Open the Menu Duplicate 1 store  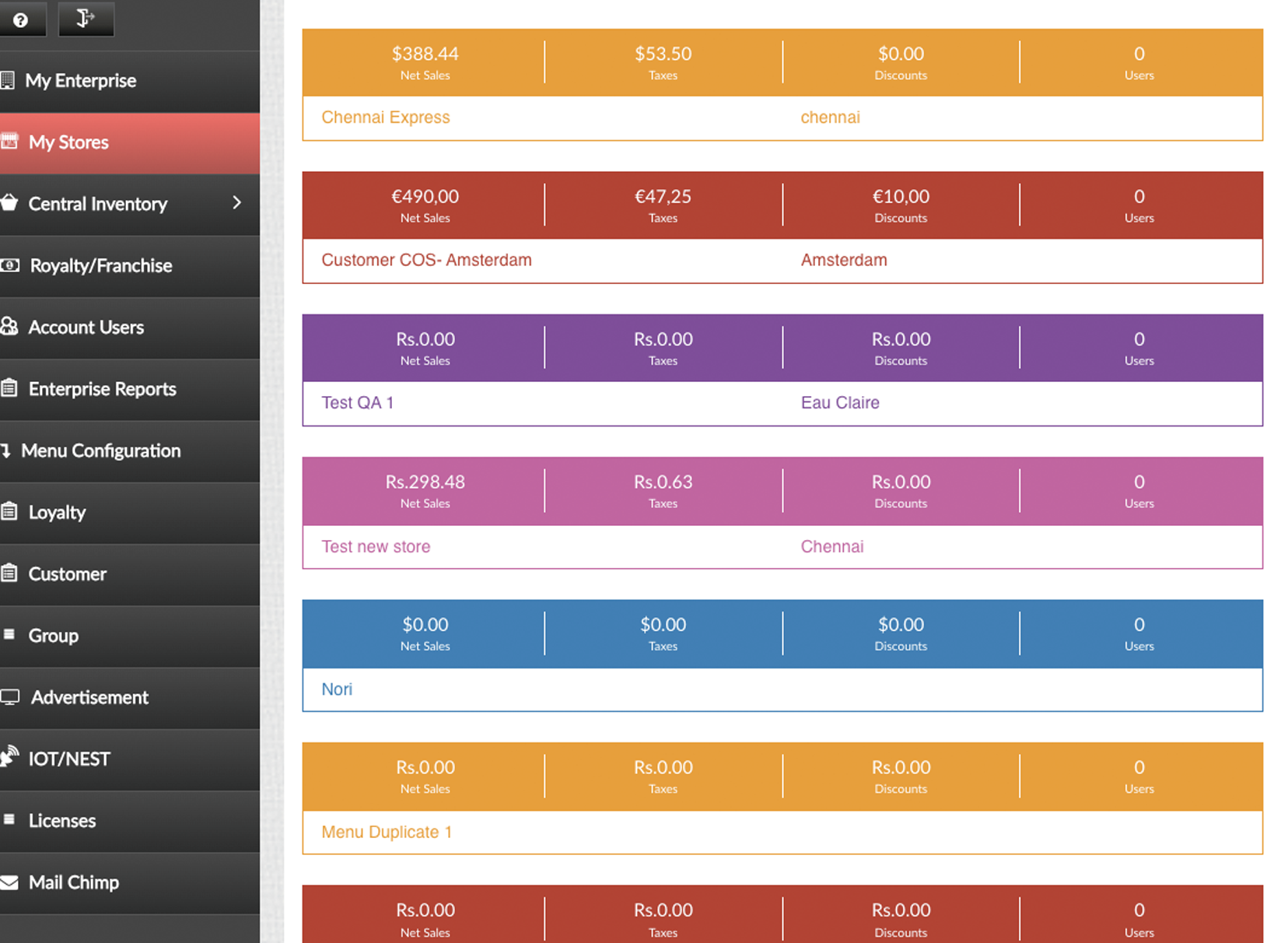coord(387,832)
